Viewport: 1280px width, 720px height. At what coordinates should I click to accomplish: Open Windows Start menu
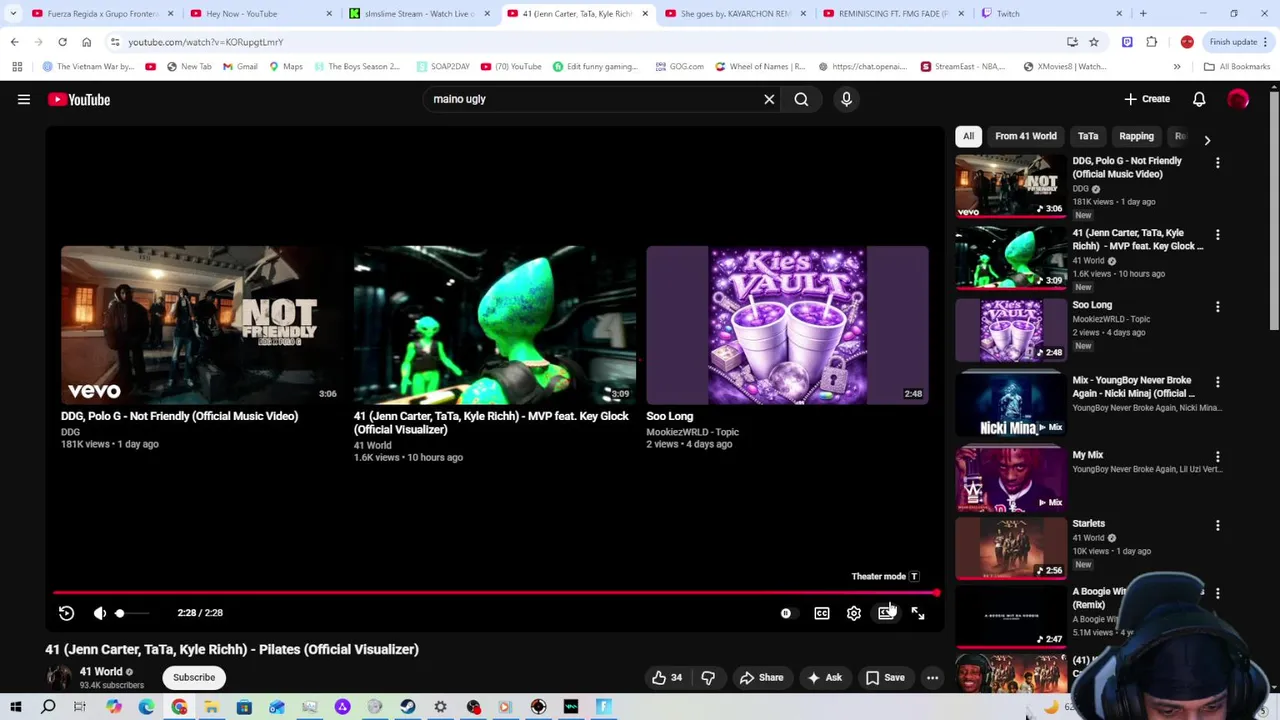16,707
